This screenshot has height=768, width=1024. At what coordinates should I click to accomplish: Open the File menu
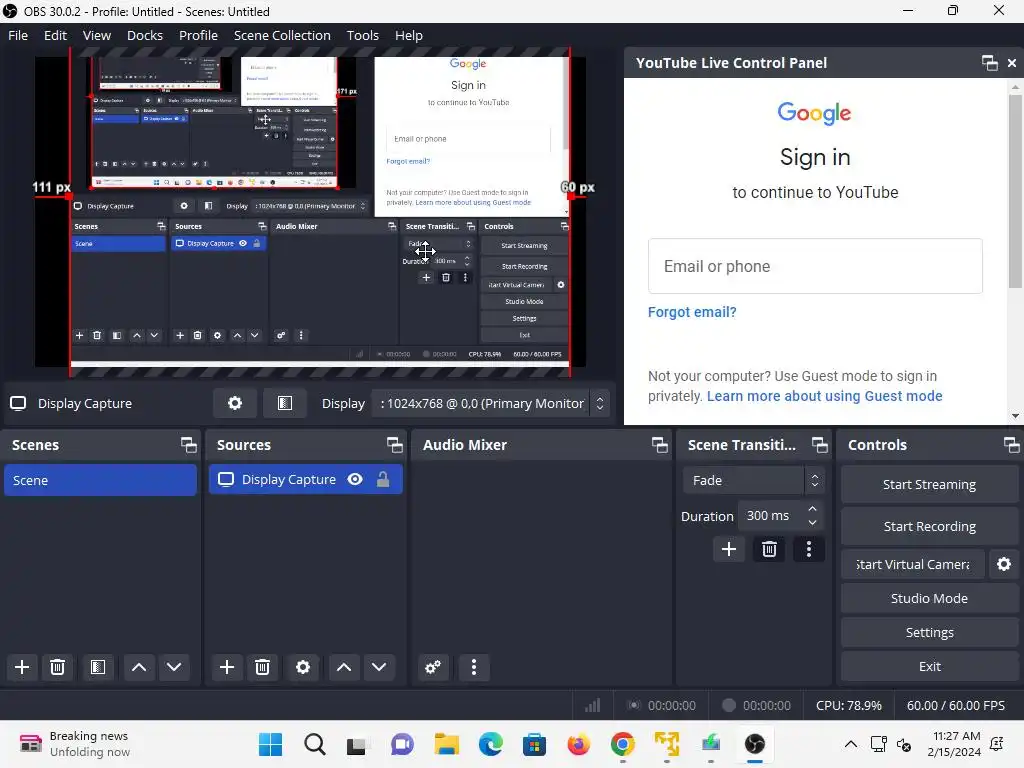click(x=18, y=35)
